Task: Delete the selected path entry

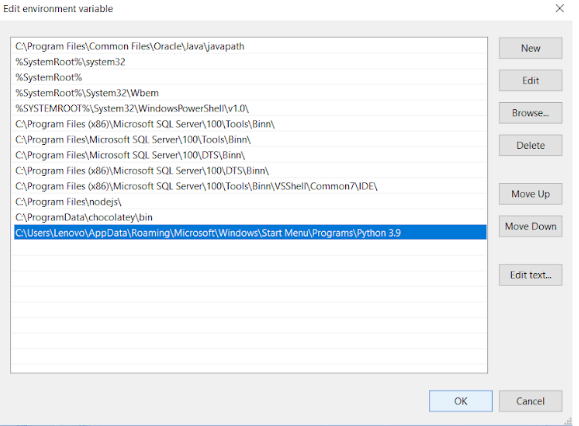Action: (530, 145)
